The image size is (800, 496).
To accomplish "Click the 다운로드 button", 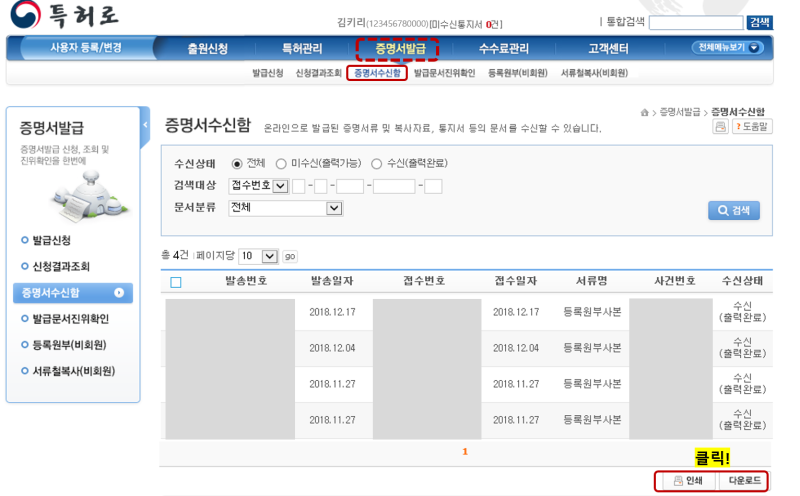I will point(744,481).
